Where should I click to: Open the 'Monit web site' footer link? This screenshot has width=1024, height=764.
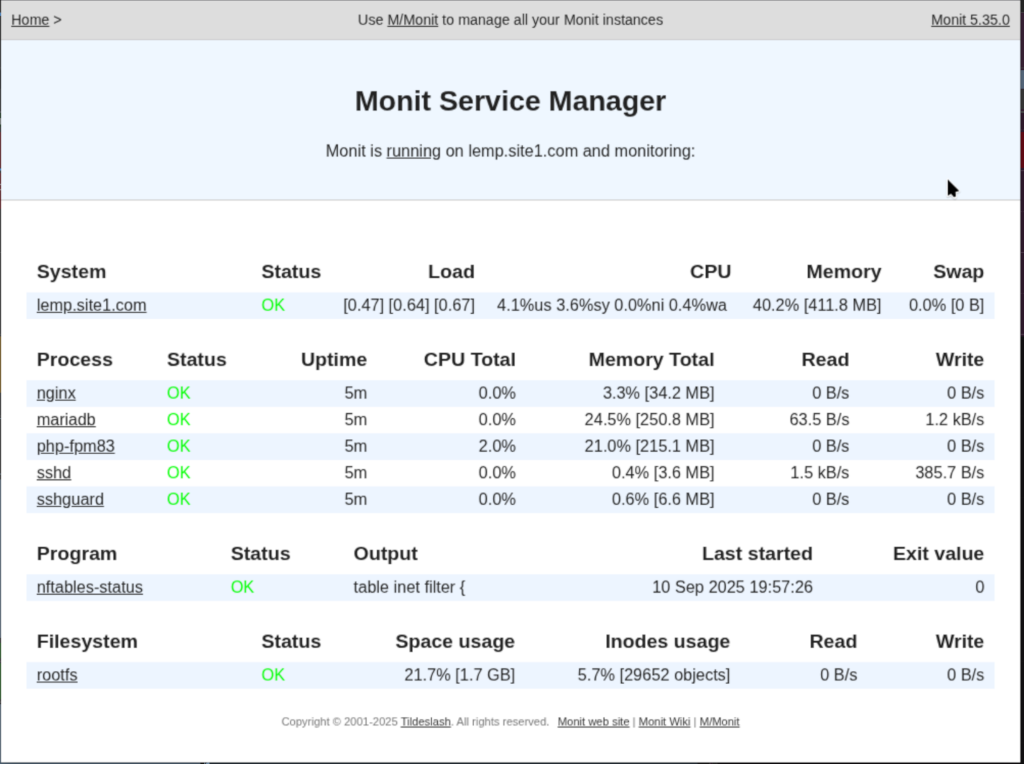click(x=593, y=722)
